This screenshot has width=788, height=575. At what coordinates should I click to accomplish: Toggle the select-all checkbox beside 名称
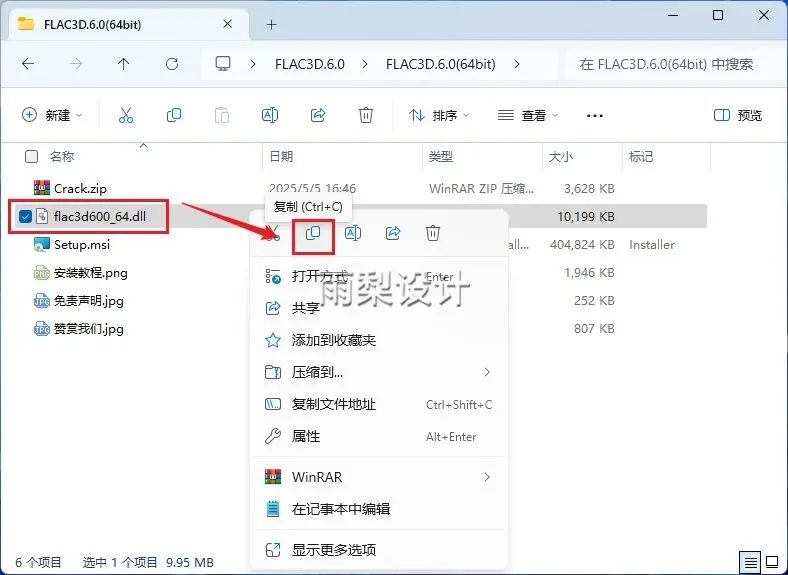(x=31, y=156)
